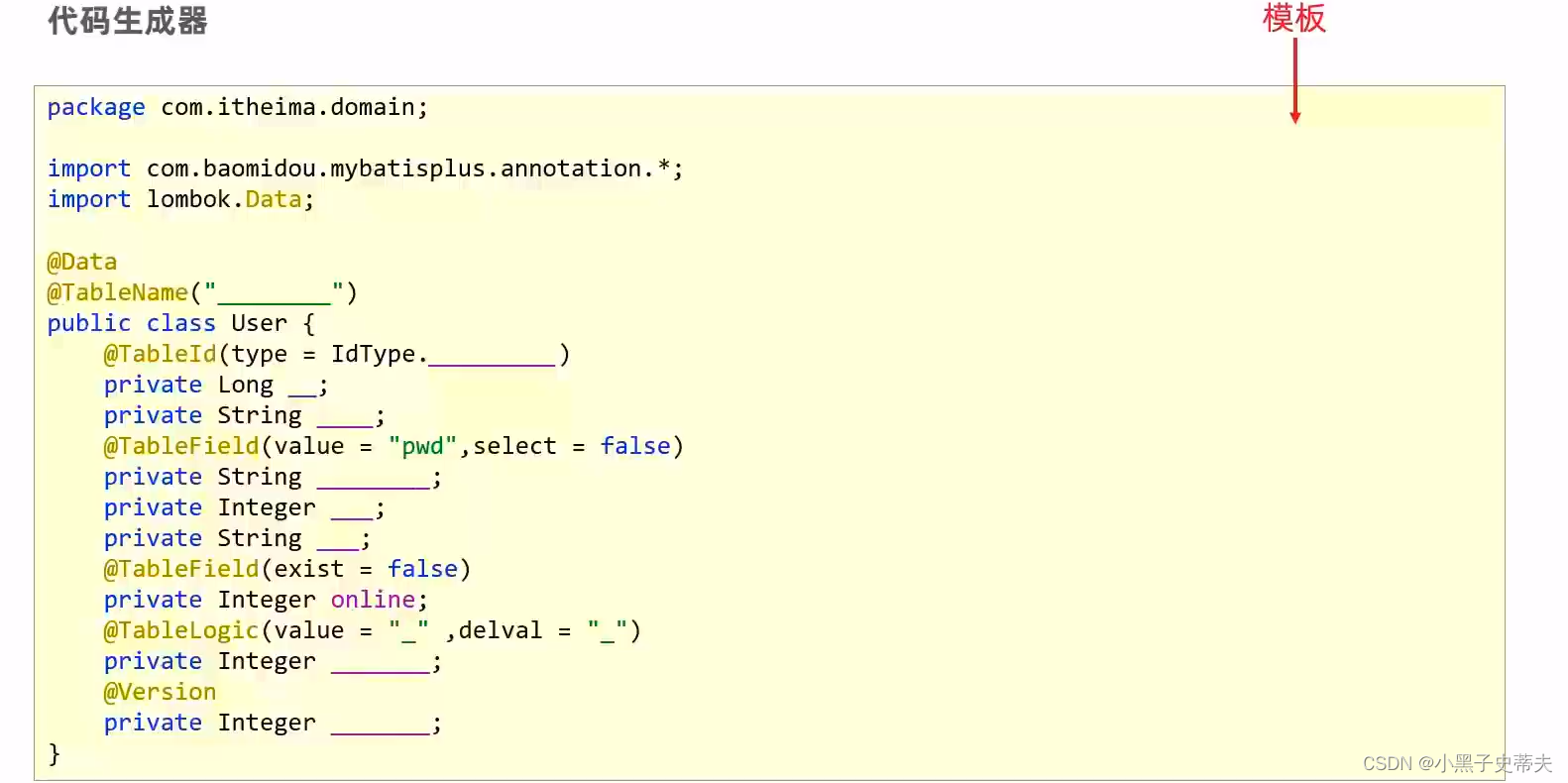Select the package com.itheima.domain line
Viewport: 1568px width, 783px height.
pyautogui.click(x=238, y=107)
